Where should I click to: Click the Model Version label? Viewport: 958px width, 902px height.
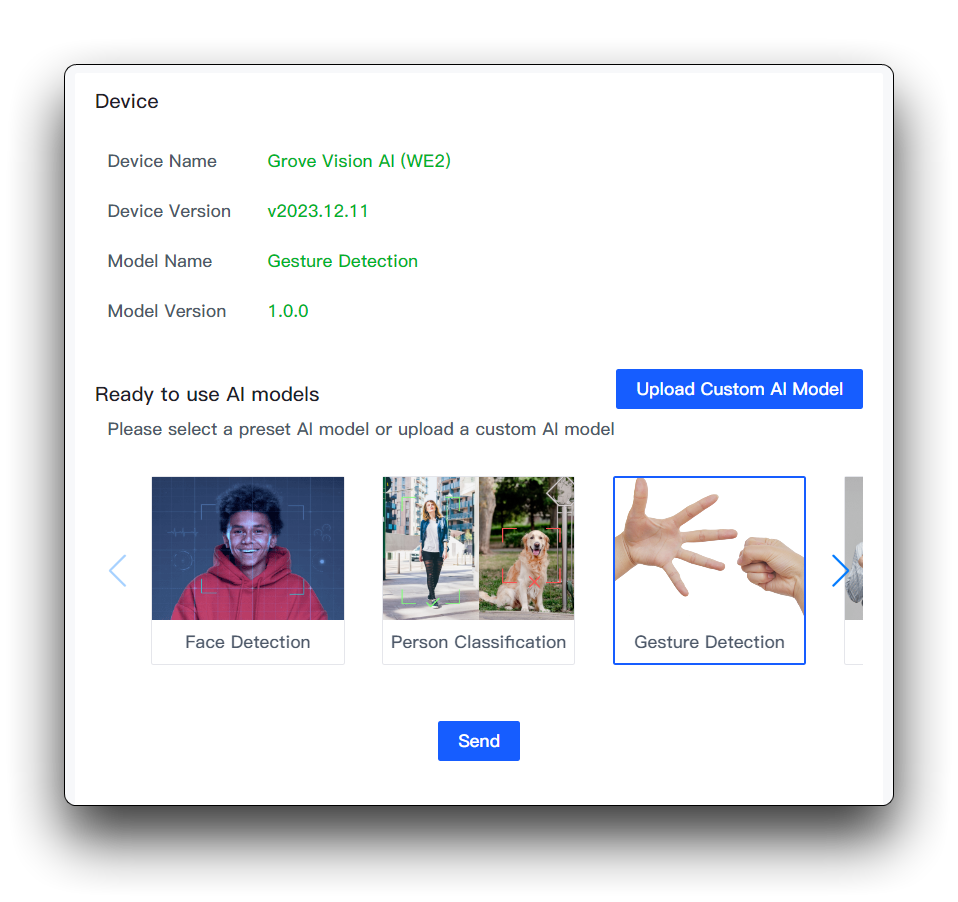167,311
